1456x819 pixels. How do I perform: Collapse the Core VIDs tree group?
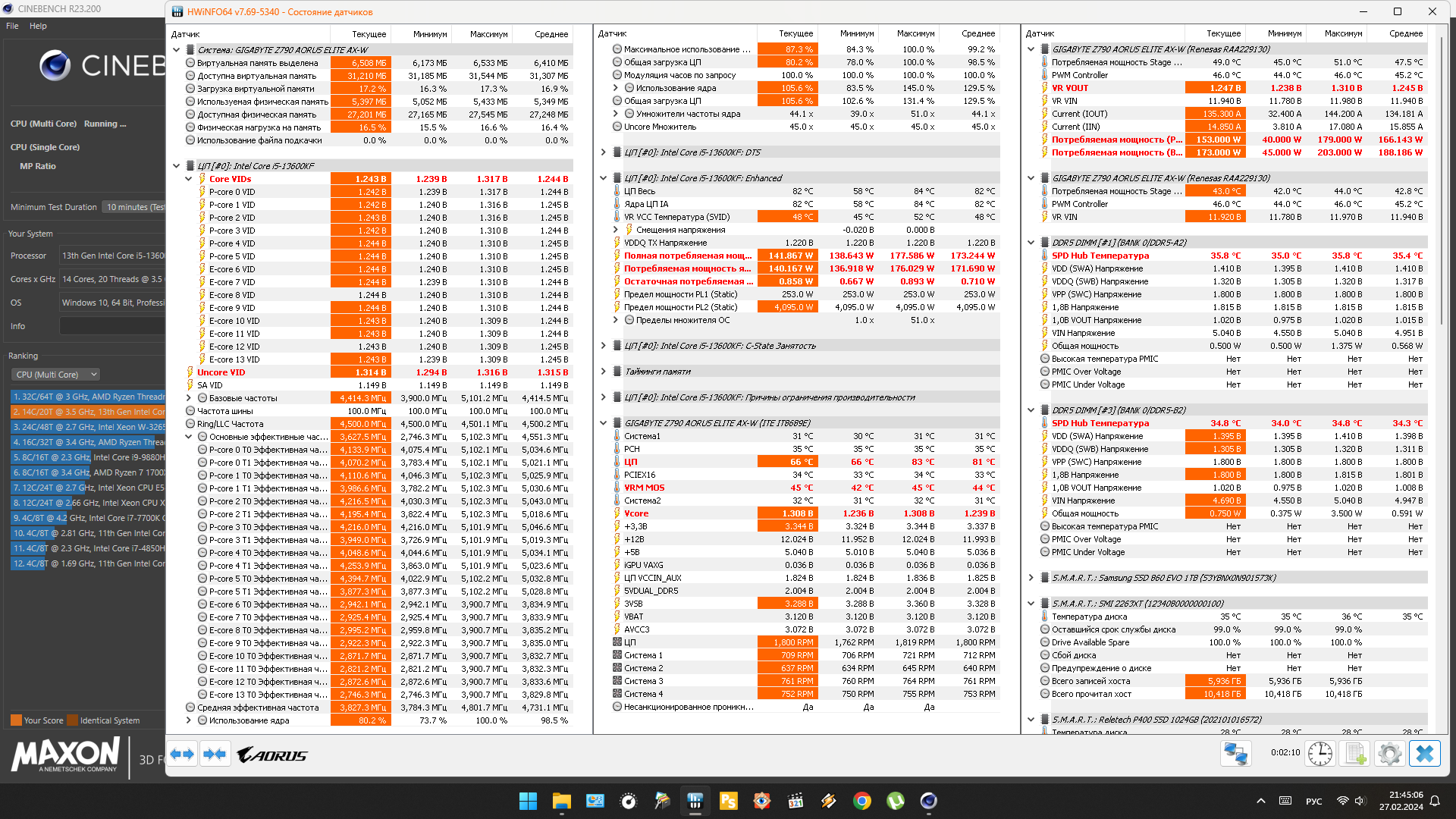pyautogui.click(x=189, y=179)
